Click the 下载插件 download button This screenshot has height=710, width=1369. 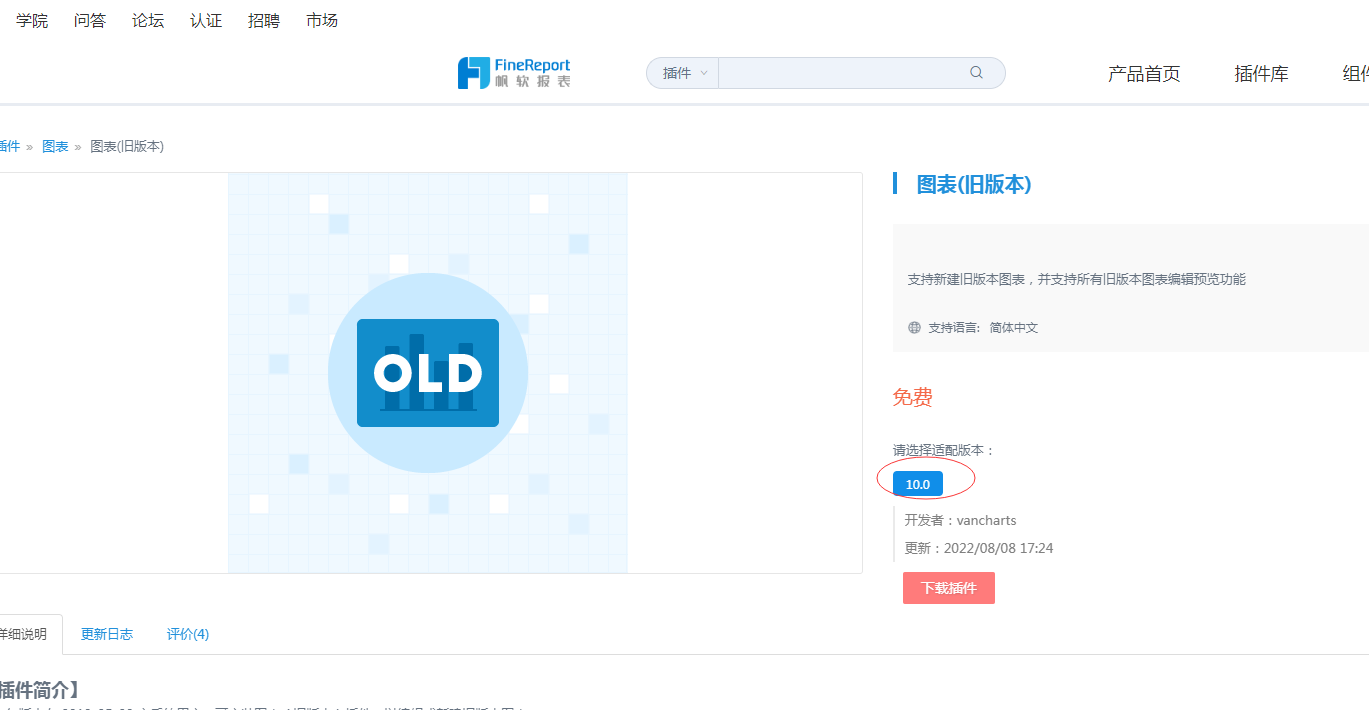tap(949, 588)
